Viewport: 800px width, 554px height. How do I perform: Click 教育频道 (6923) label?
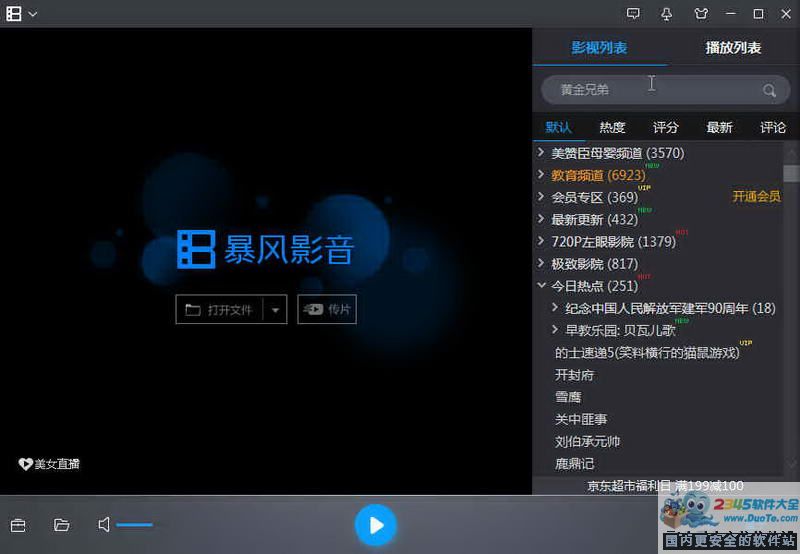click(x=598, y=175)
